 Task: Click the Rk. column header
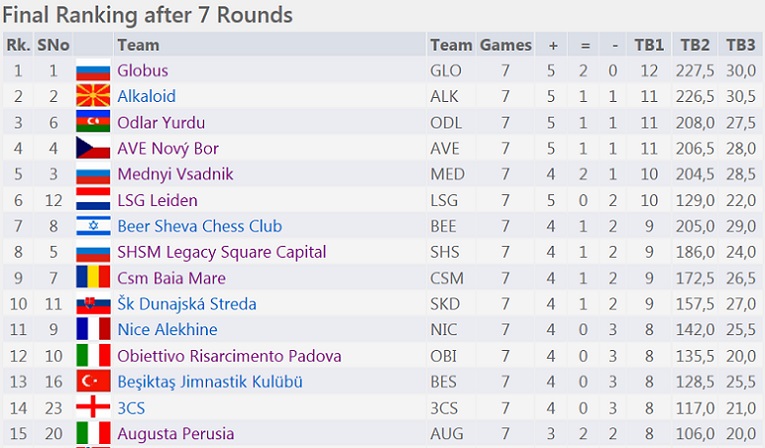coord(17,45)
